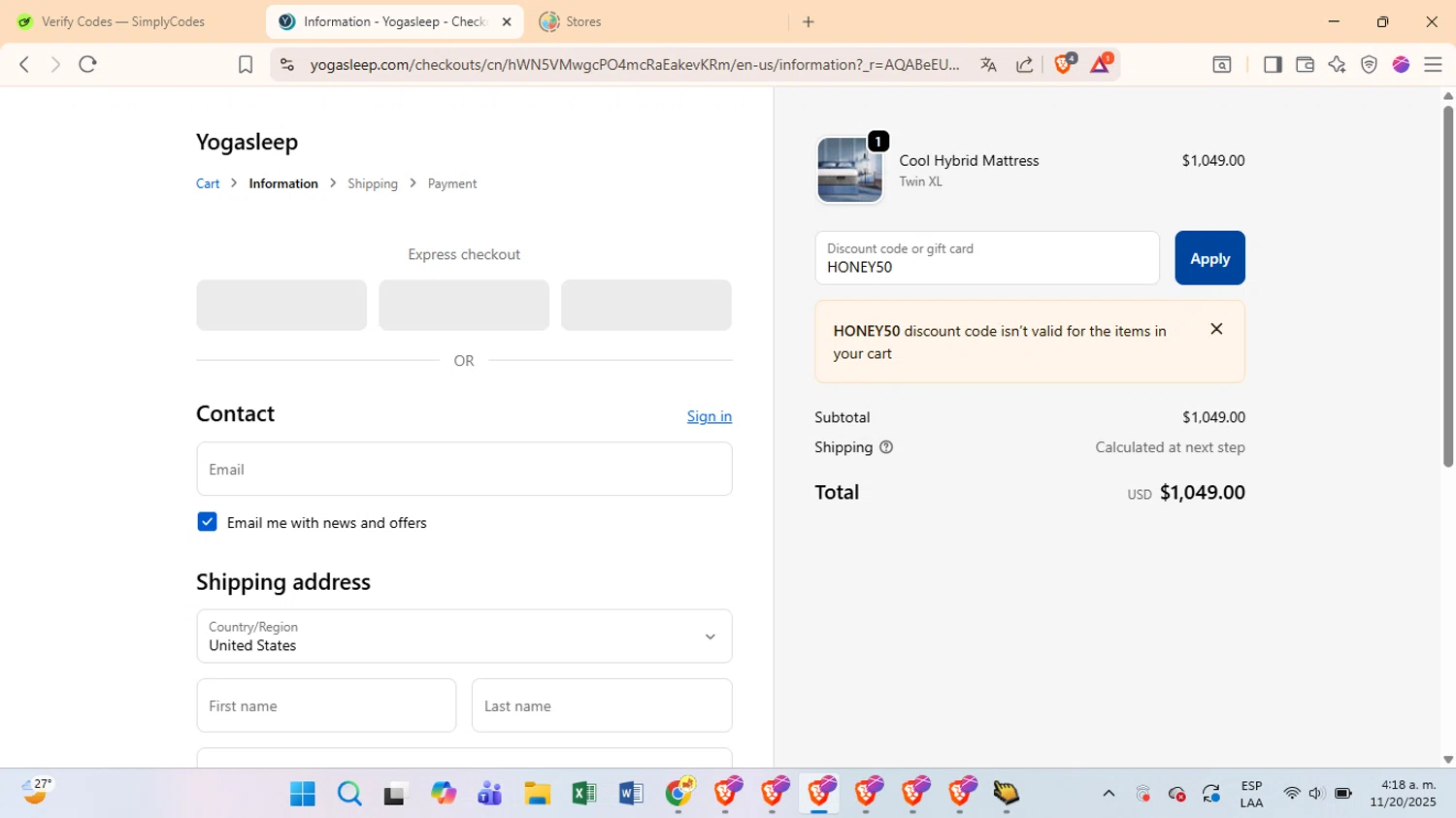
Task: Select the $1,049.00 total amount text
Action: (x=1202, y=492)
